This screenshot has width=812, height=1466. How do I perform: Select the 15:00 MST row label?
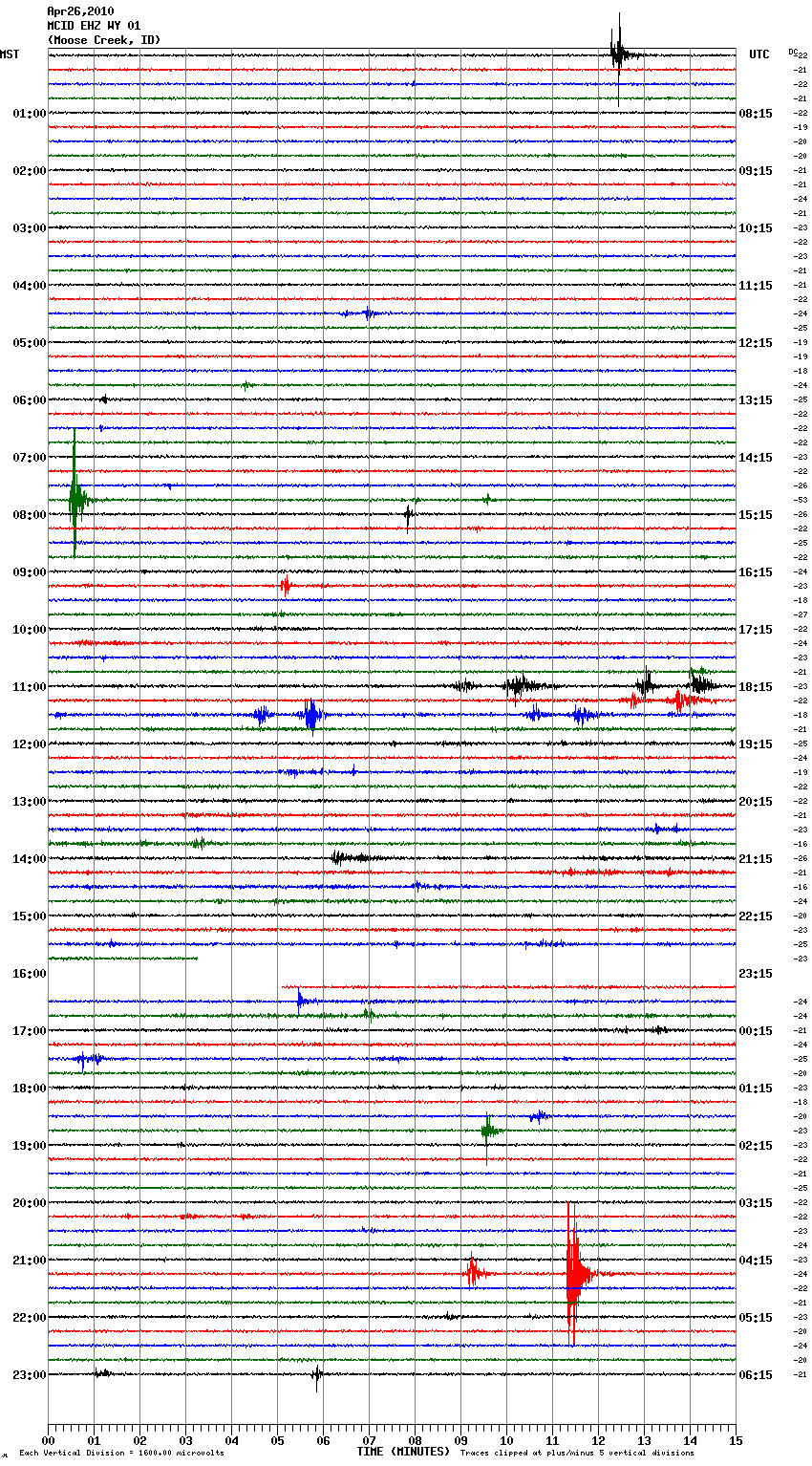pos(29,916)
